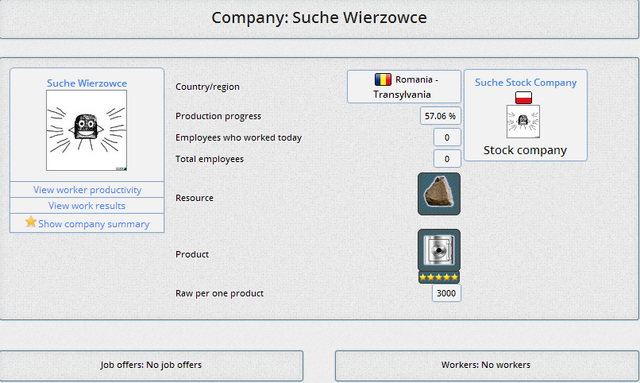Click the Total employees count box

pyautogui.click(x=447, y=159)
